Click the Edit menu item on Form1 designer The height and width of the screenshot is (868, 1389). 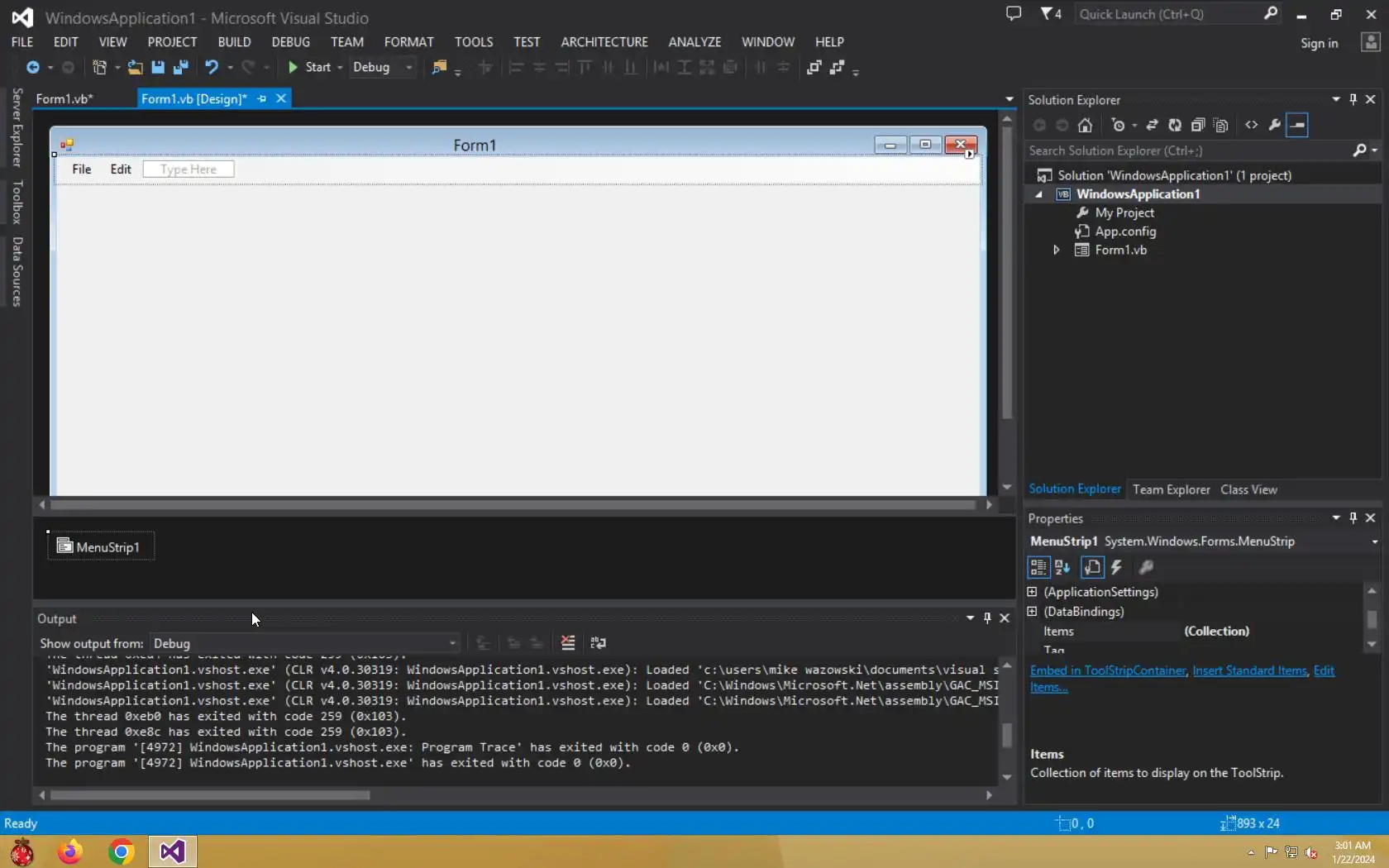121,169
